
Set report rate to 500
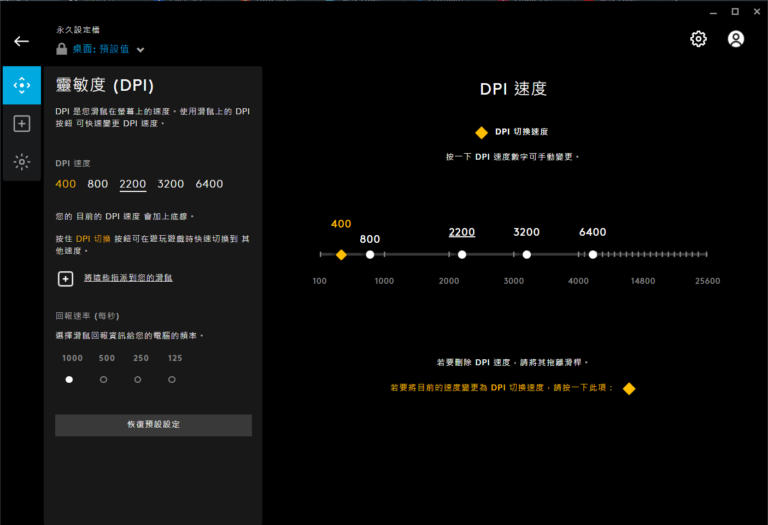coord(103,380)
